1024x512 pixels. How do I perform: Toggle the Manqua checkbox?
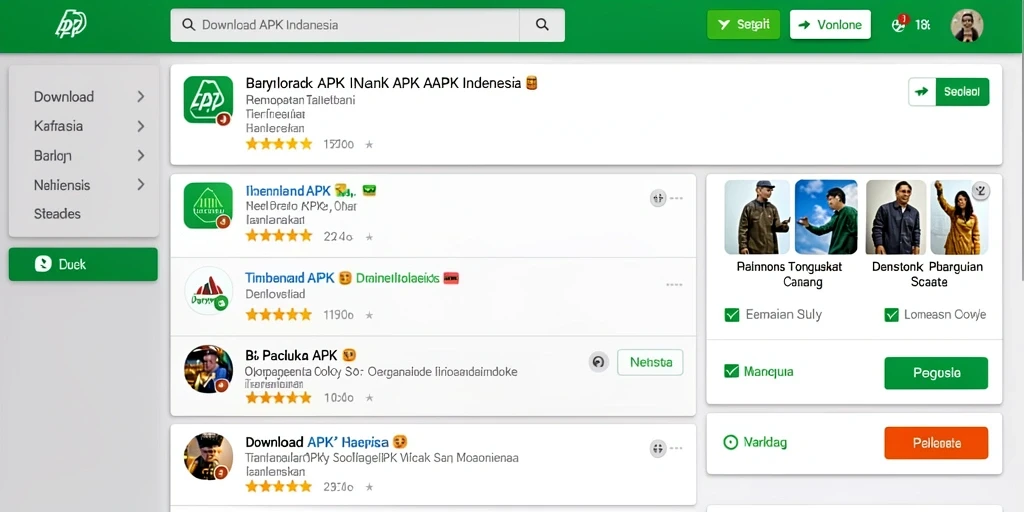[x=732, y=371]
